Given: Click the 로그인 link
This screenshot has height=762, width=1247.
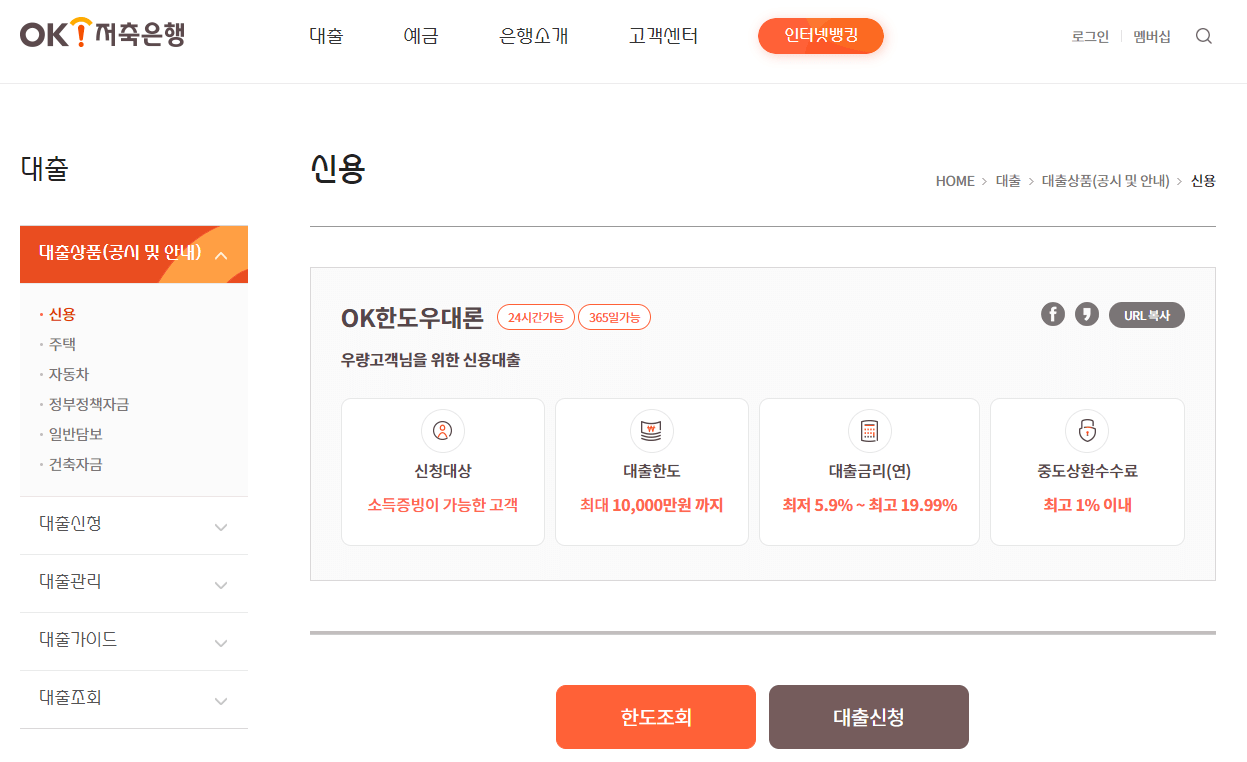Looking at the screenshot, I should pyautogui.click(x=1090, y=36).
